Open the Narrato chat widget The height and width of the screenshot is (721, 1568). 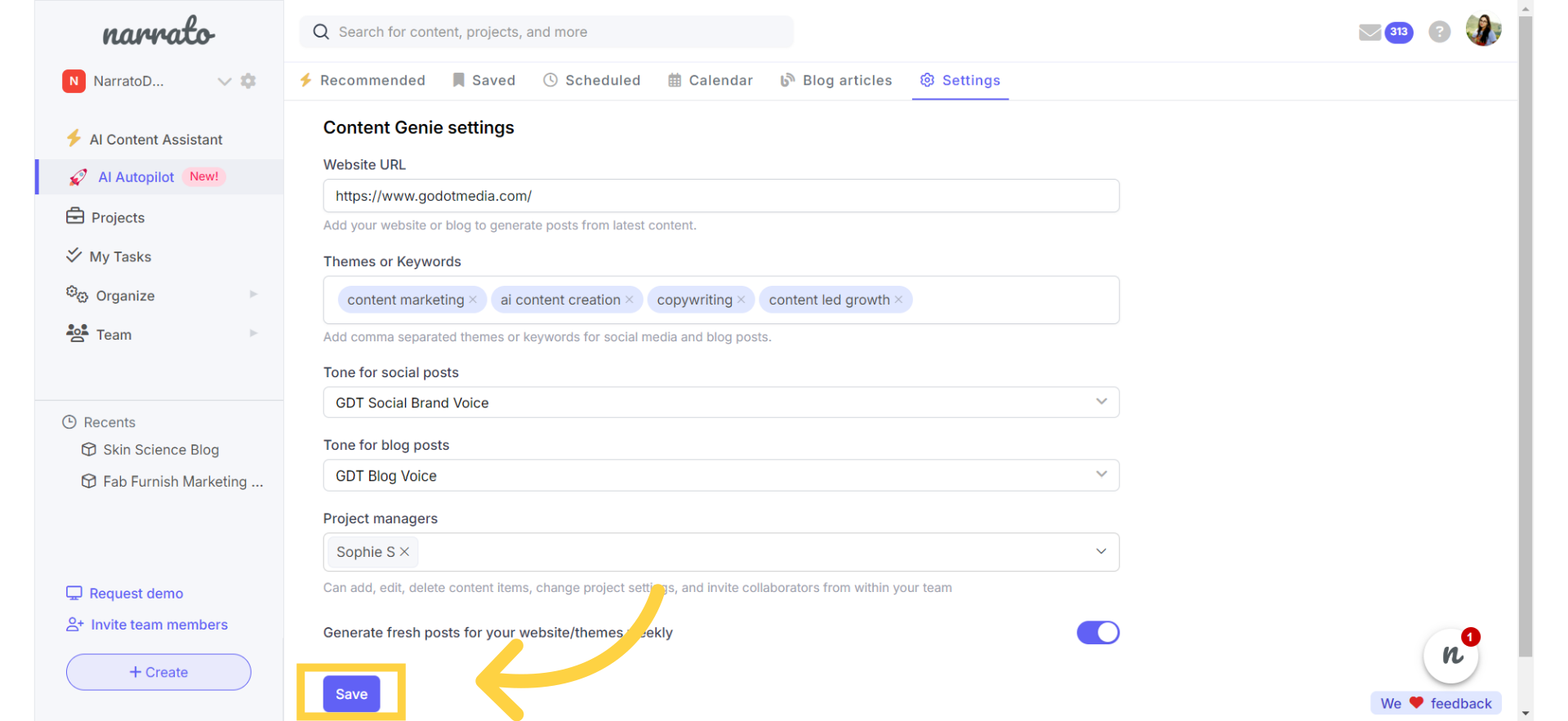(x=1451, y=655)
